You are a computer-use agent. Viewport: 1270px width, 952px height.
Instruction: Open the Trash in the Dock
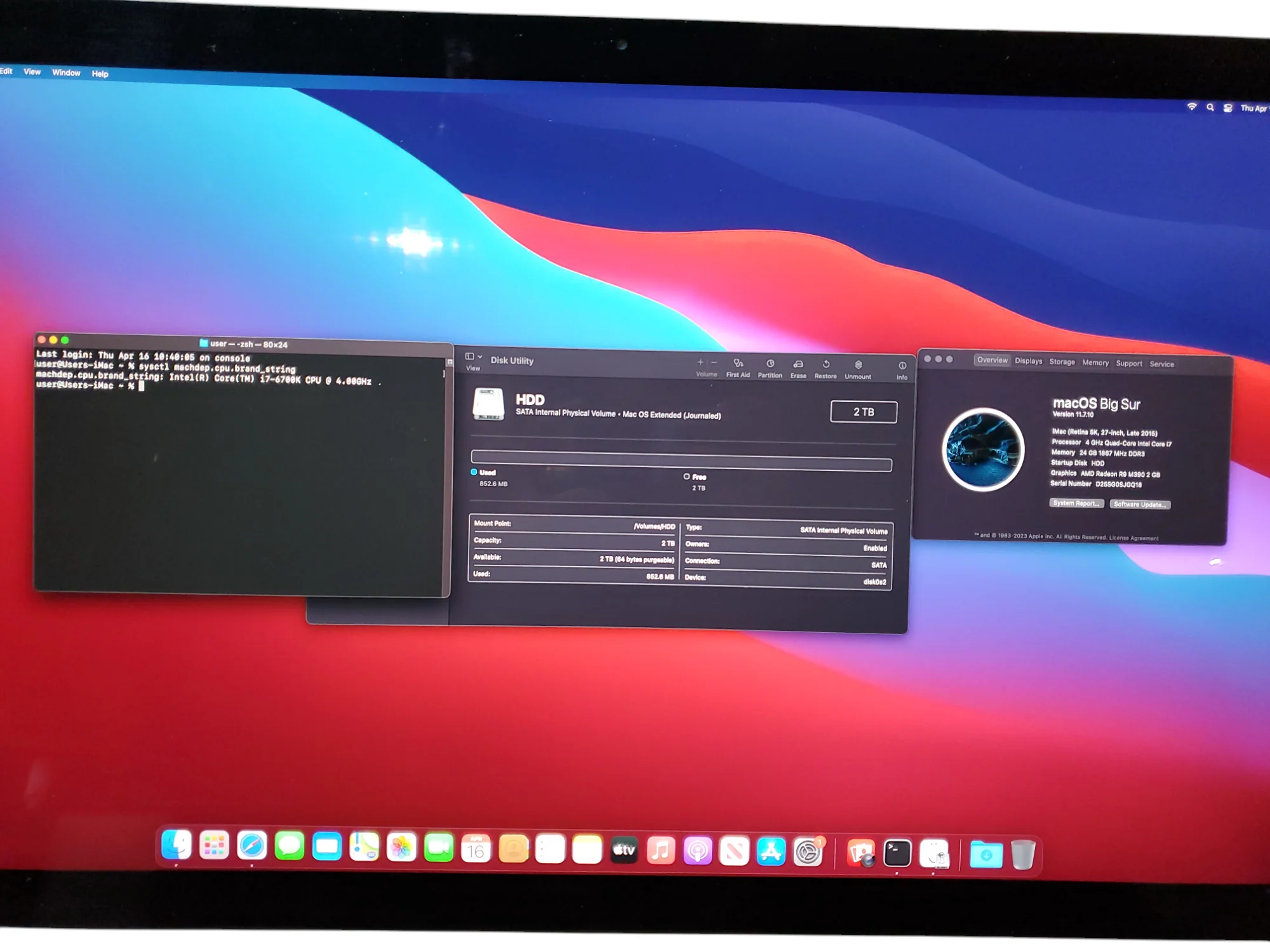pyautogui.click(x=1023, y=855)
